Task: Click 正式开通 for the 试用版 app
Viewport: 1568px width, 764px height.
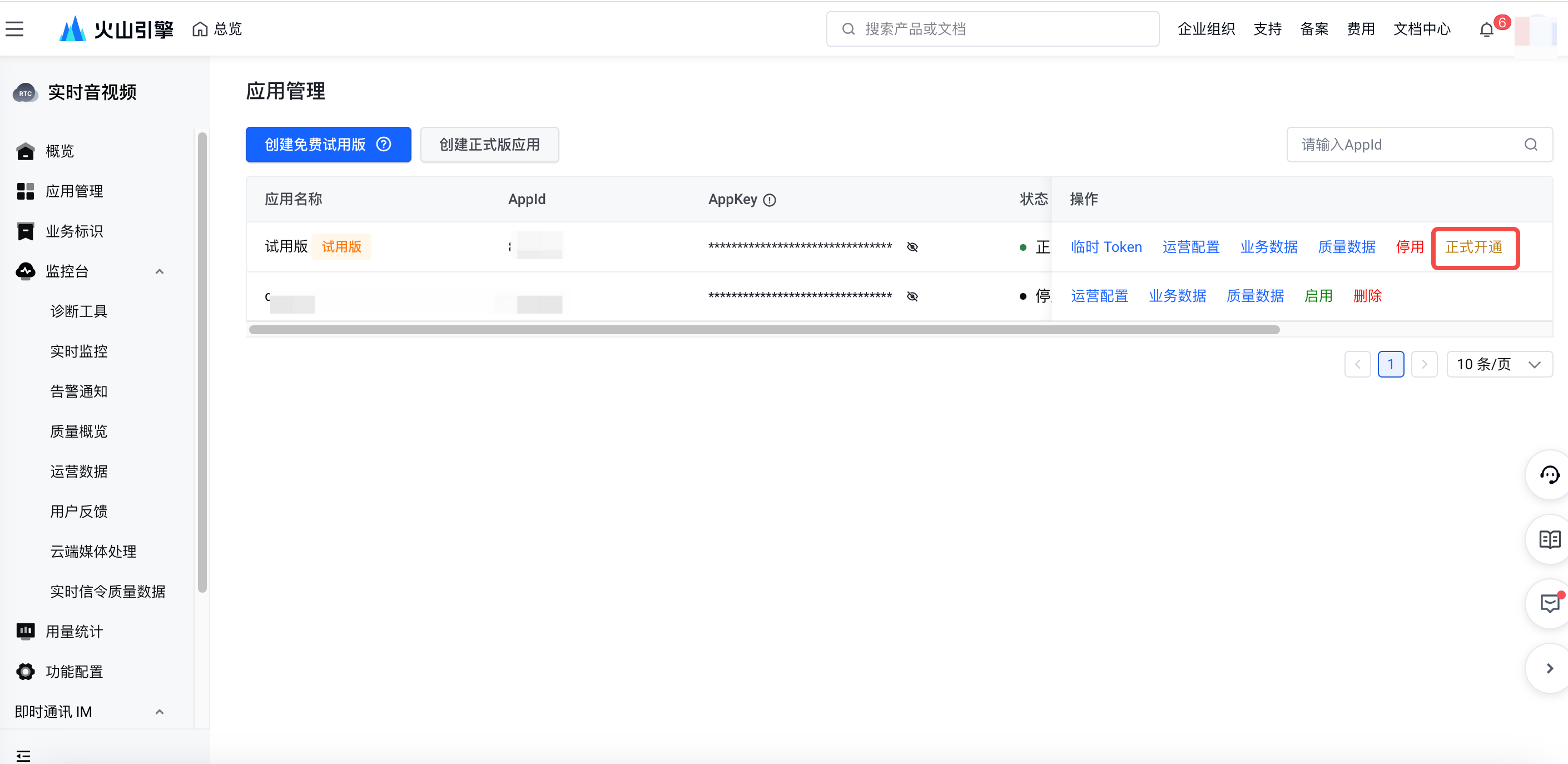Action: click(x=1473, y=246)
